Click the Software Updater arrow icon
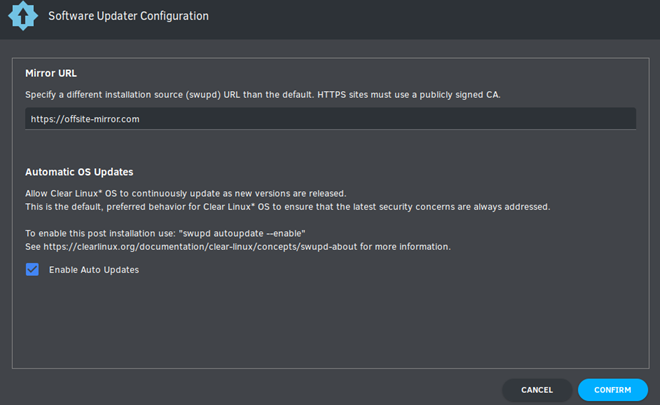Screen dimensions: 660x405 coord(23,16)
